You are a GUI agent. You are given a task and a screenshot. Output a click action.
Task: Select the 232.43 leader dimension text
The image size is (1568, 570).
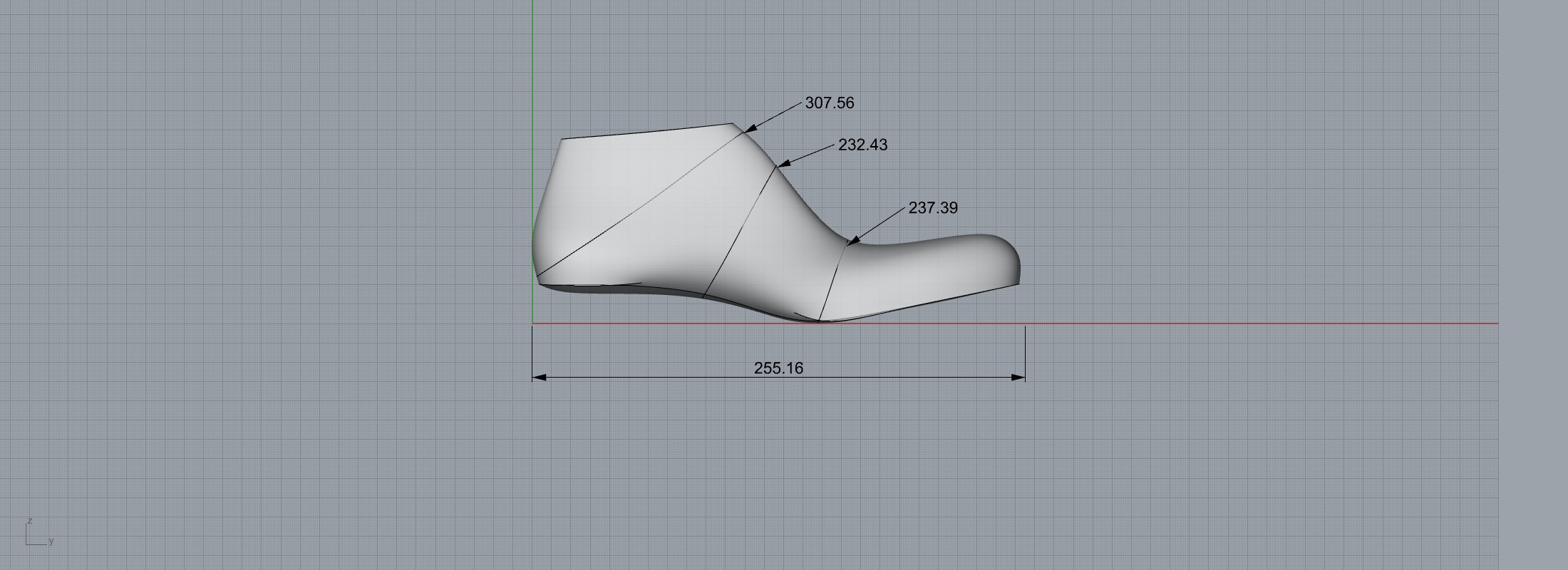click(x=862, y=145)
